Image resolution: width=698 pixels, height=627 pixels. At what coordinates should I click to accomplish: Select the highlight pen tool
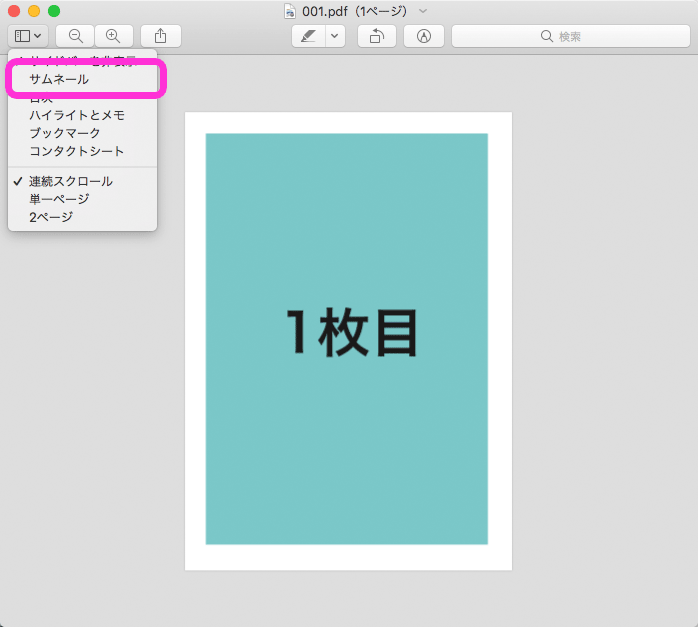pyautogui.click(x=308, y=36)
